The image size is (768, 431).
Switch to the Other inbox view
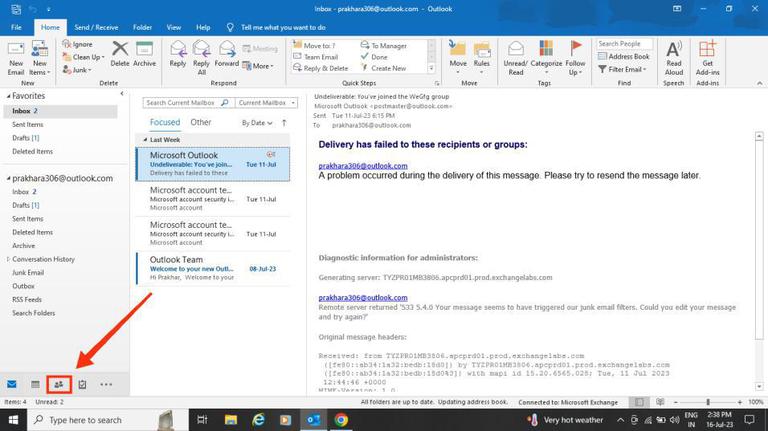(201, 122)
